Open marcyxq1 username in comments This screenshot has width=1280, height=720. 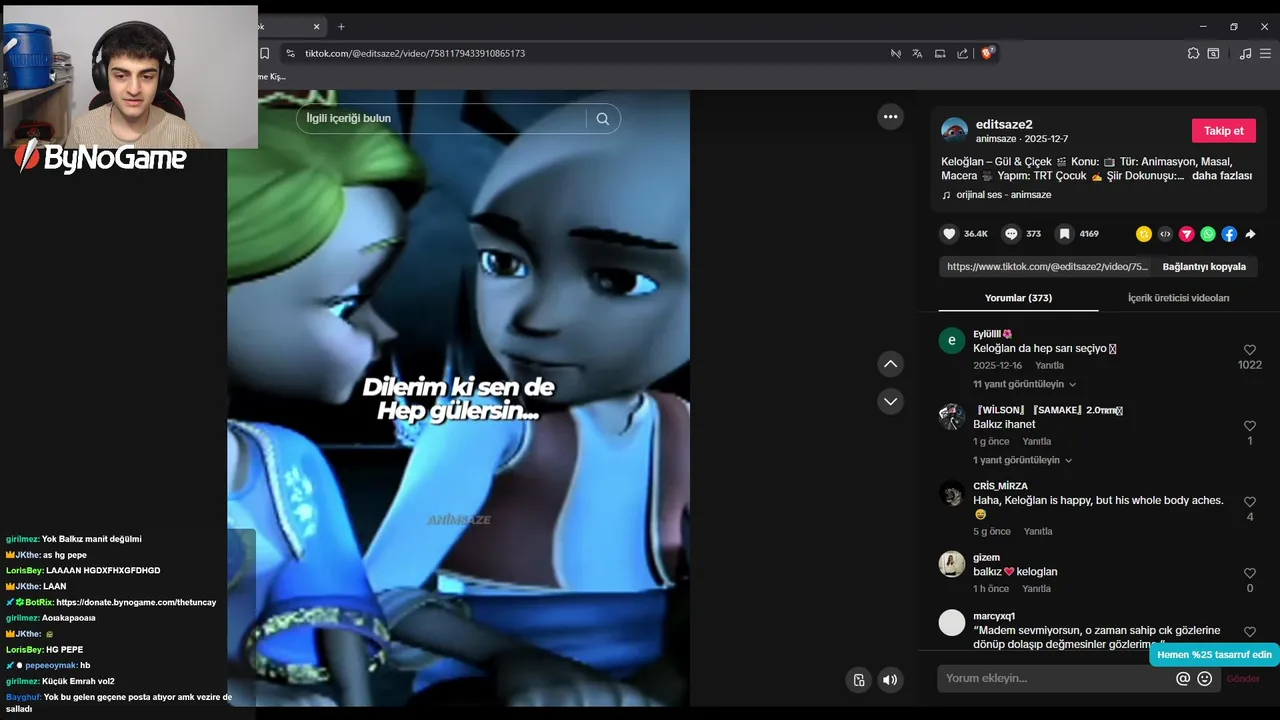[x=994, y=616]
